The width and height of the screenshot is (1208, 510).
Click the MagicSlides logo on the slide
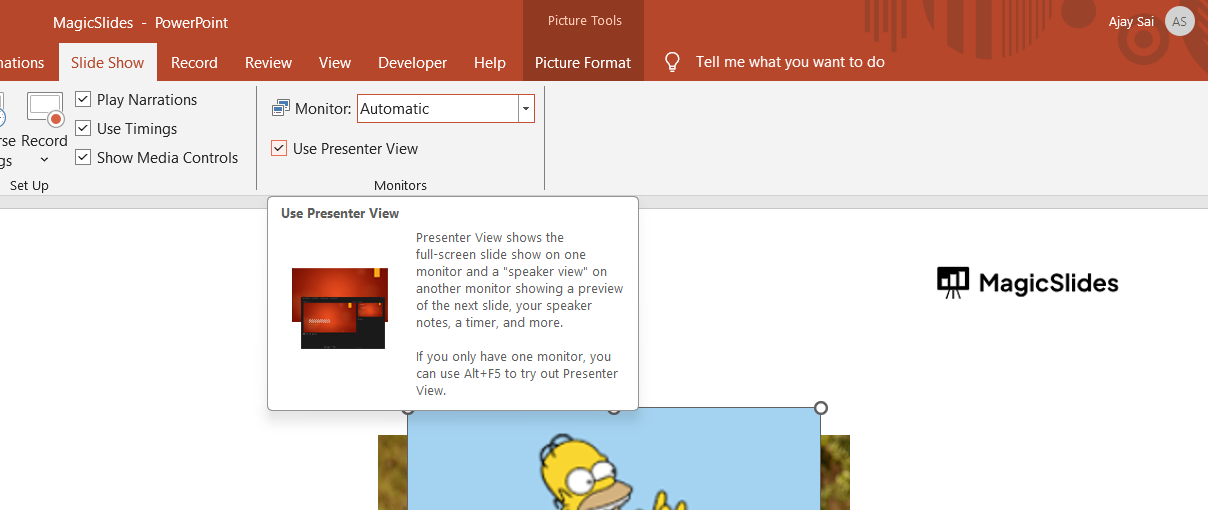pos(1028,283)
